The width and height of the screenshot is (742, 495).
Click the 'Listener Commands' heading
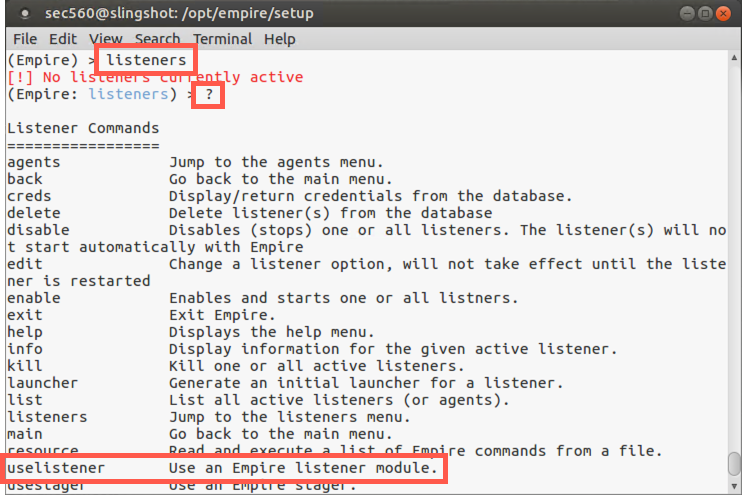point(83,128)
